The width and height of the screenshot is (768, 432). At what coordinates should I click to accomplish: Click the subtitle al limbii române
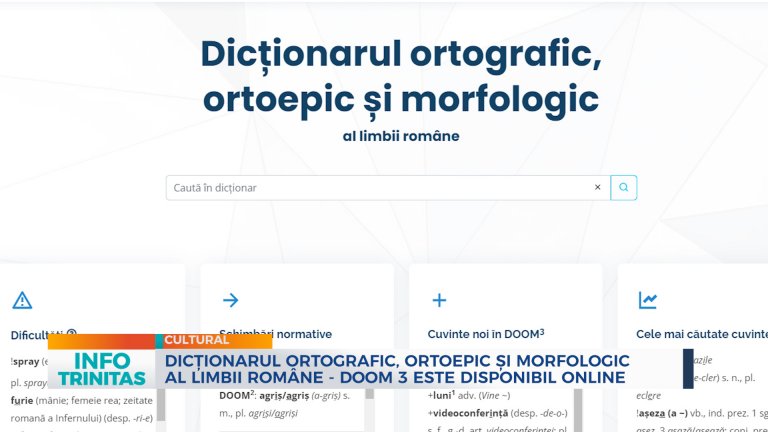pos(401,136)
